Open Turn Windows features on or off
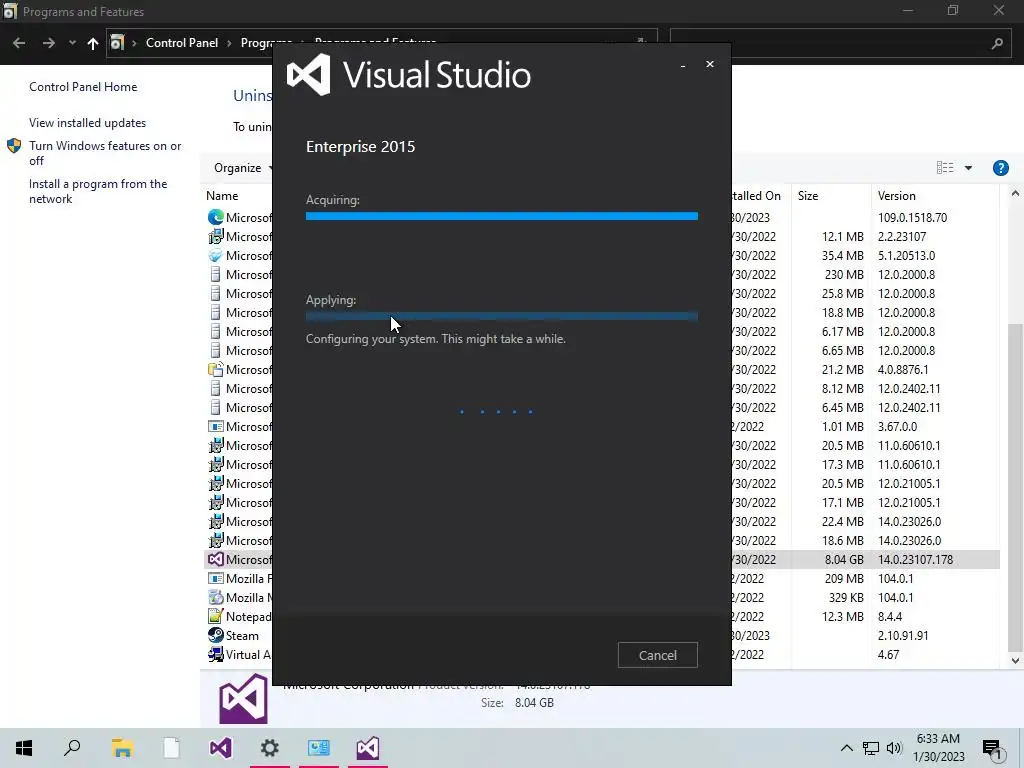The image size is (1024, 768). 104,153
